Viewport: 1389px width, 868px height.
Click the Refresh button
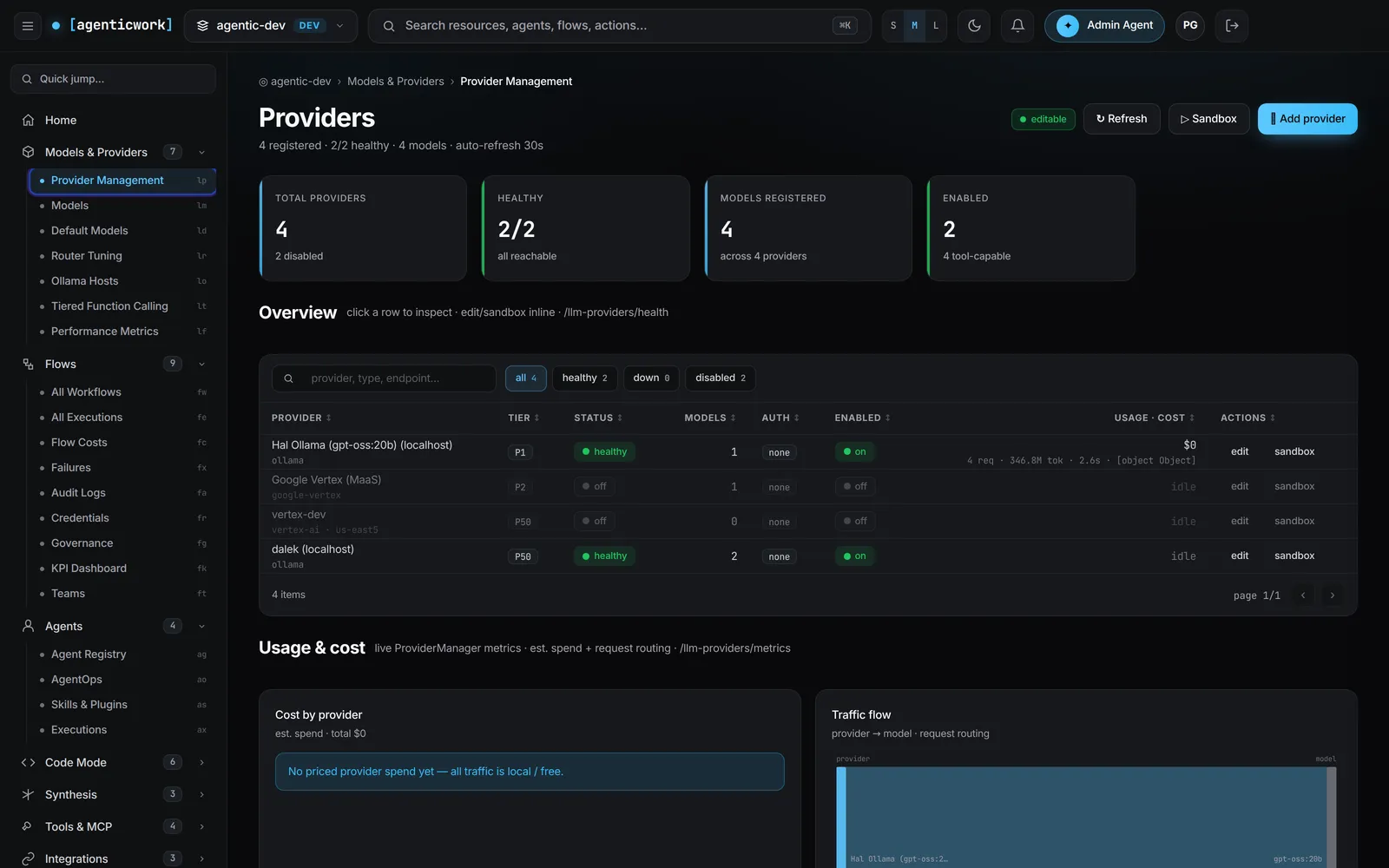pos(1122,119)
